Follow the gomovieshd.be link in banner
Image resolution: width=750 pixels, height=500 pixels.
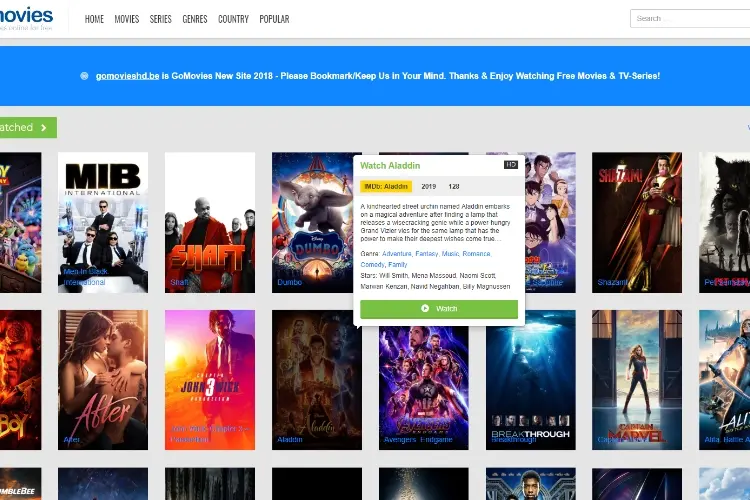coord(127,76)
